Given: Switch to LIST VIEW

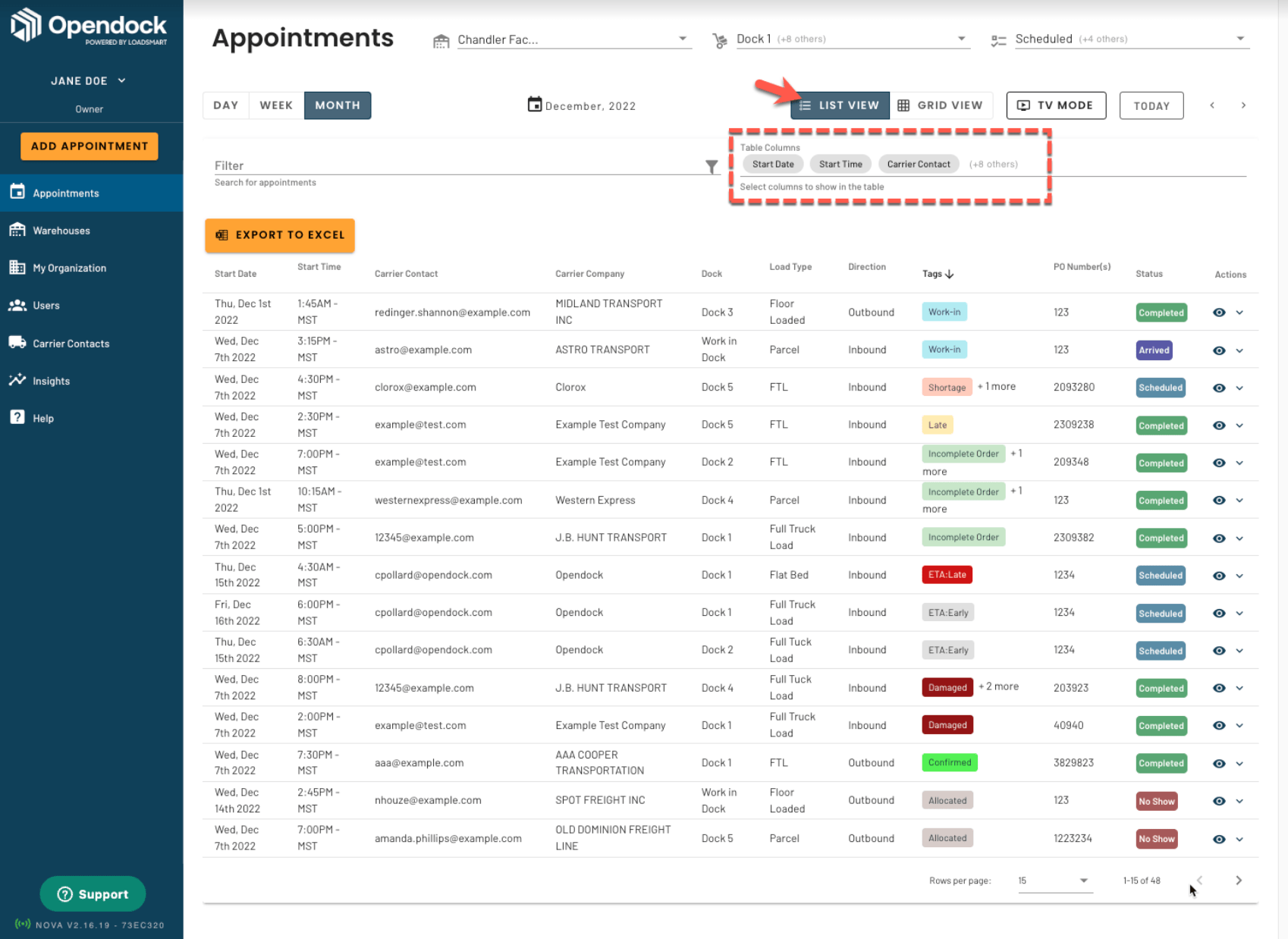Looking at the screenshot, I should click(840, 105).
